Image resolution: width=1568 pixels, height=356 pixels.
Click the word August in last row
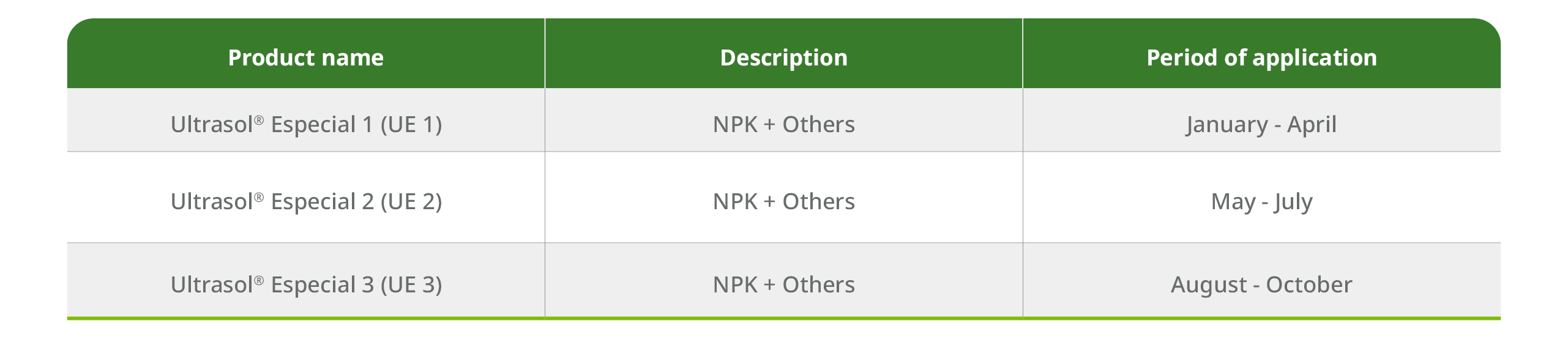pos(1209,286)
